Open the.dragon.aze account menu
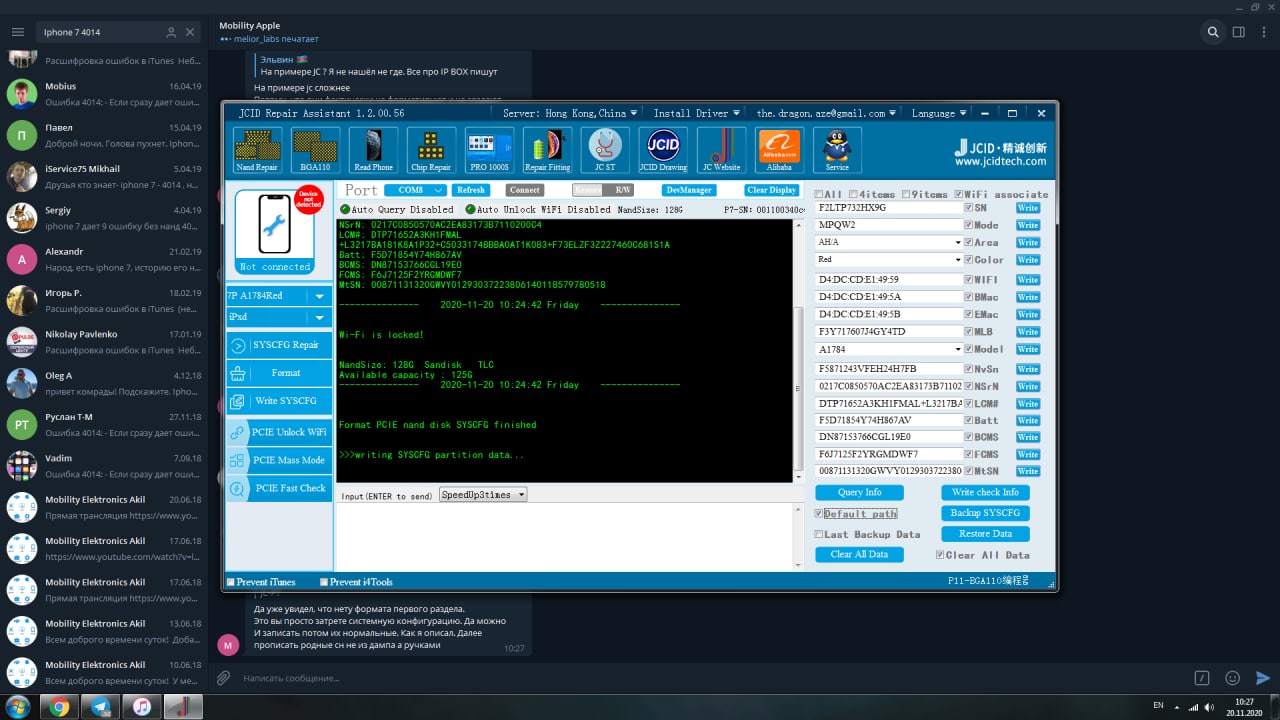This screenshot has height=720, width=1280. [826, 114]
